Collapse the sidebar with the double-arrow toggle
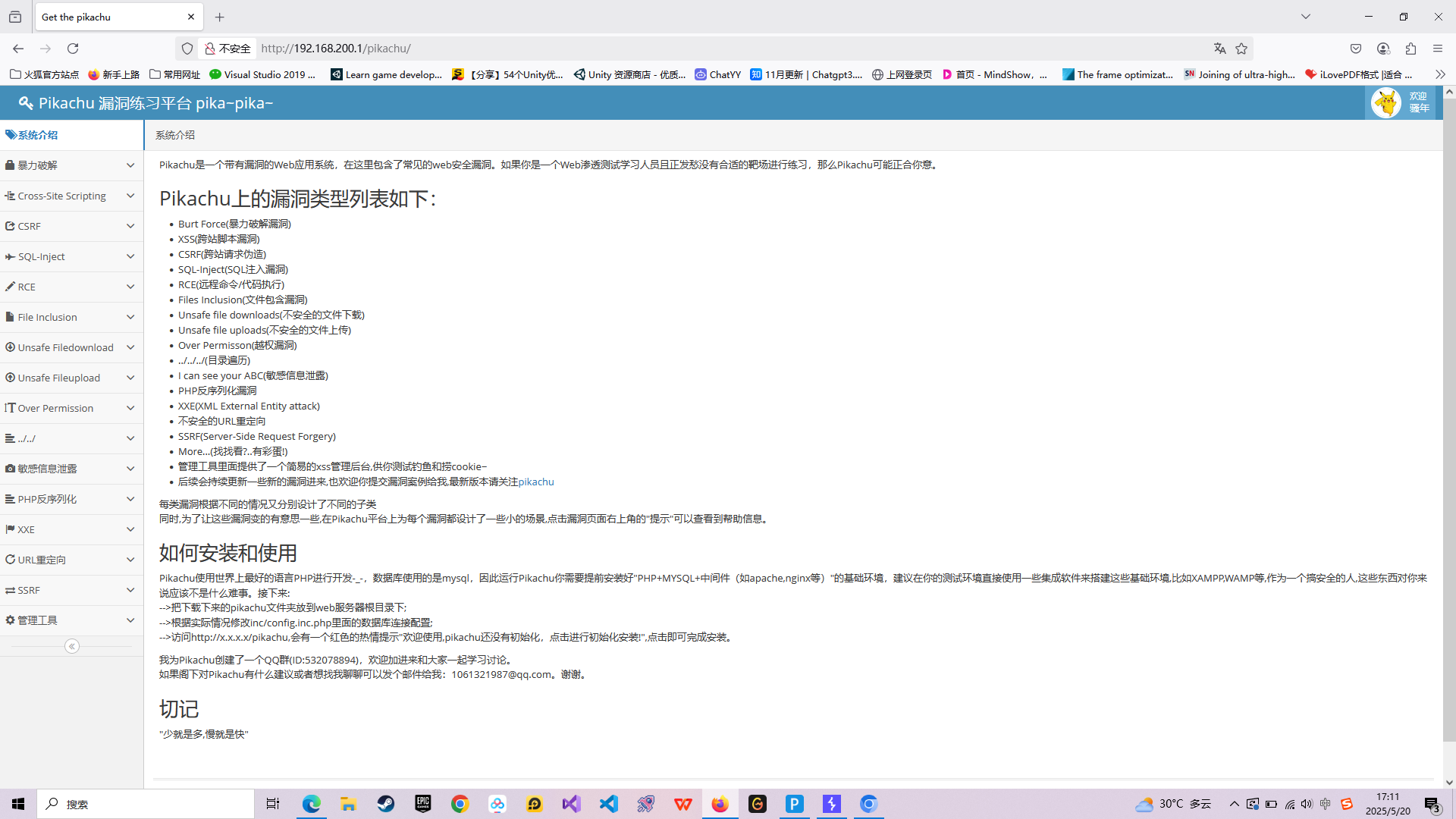The width and height of the screenshot is (1456, 819). [72, 646]
